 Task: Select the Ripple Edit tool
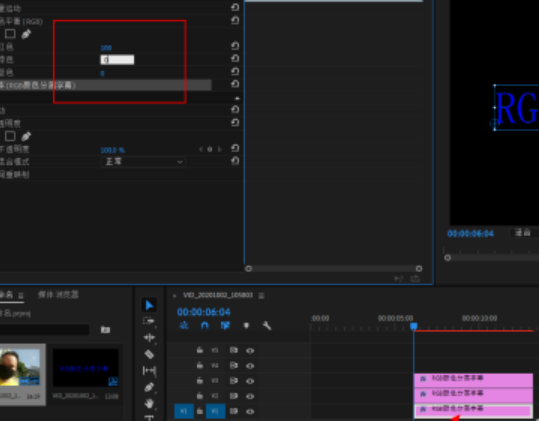click(149, 337)
